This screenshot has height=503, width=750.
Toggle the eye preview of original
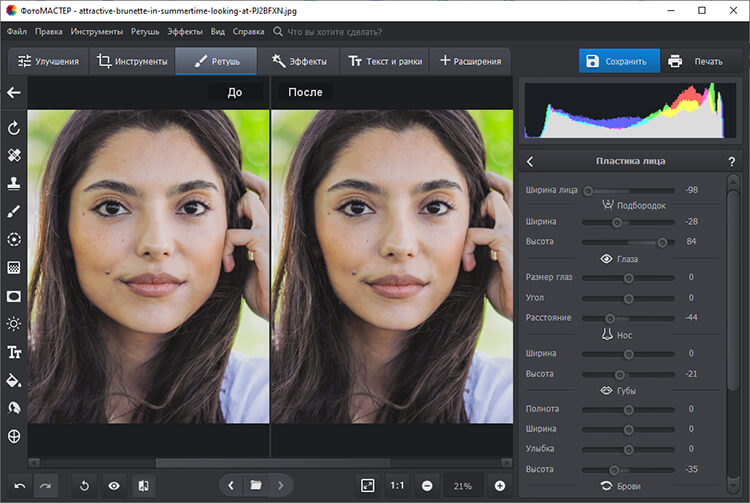[x=114, y=485]
